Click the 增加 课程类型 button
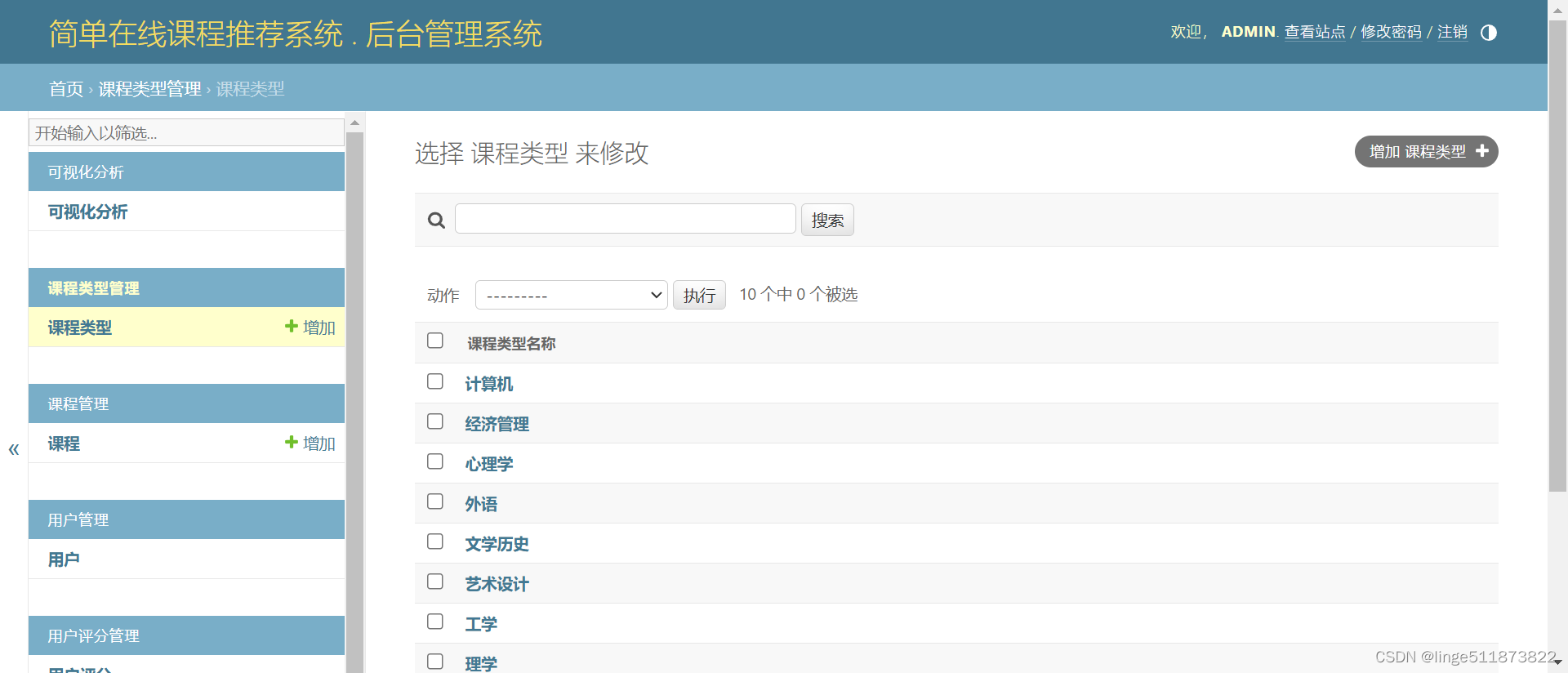Screen dimensions: 1568x673 pos(1426,152)
